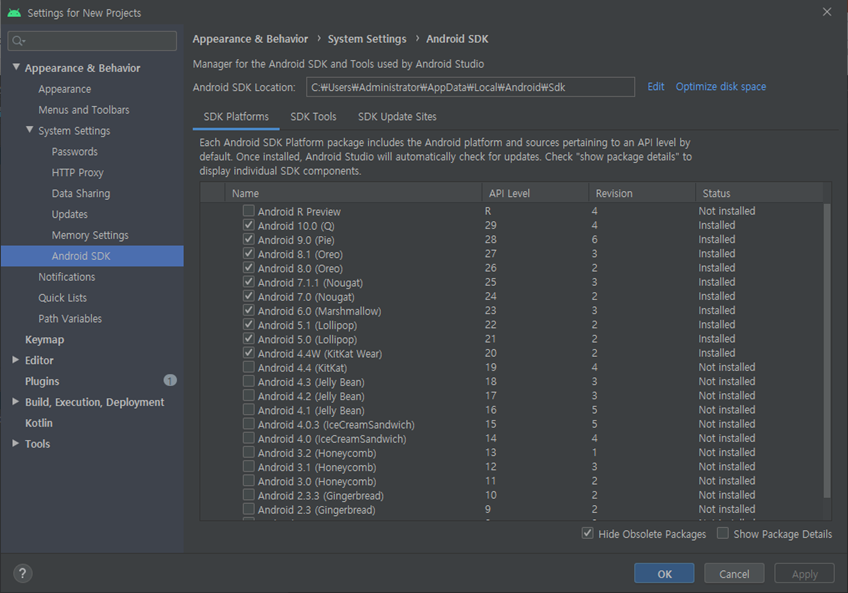This screenshot has width=848, height=593.
Task: Open Data Sharing settings
Action: pyautogui.click(x=81, y=193)
